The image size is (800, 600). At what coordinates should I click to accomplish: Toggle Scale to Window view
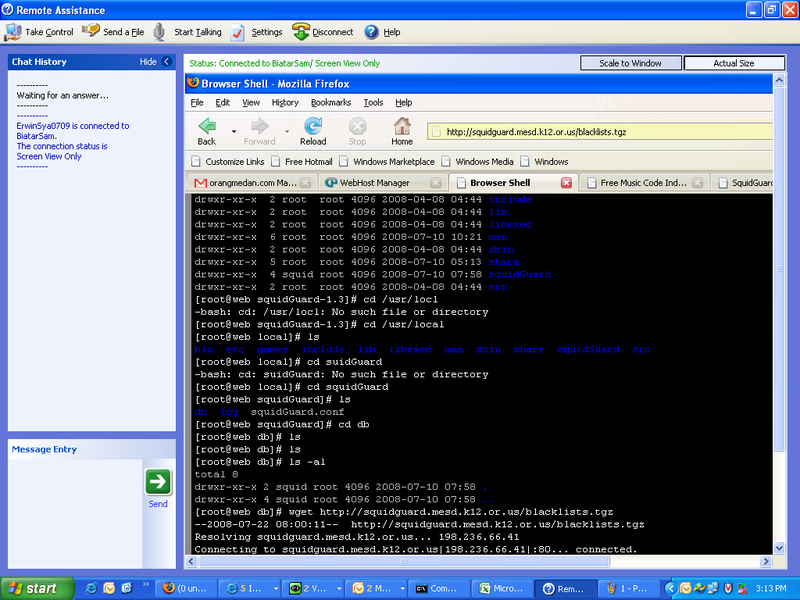click(630, 63)
